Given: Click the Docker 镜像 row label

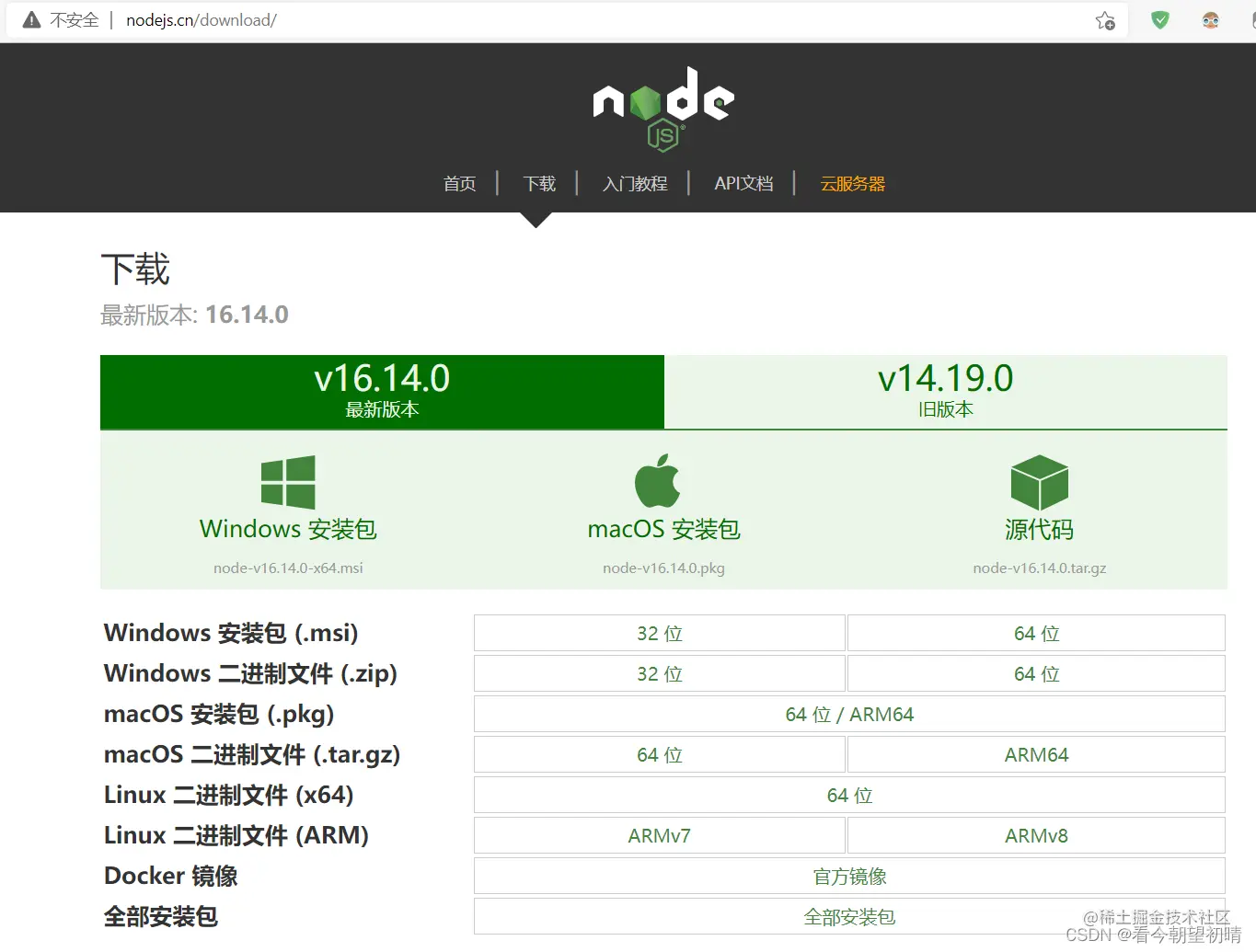Looking at the screenshot, I should tap(171, 876).
